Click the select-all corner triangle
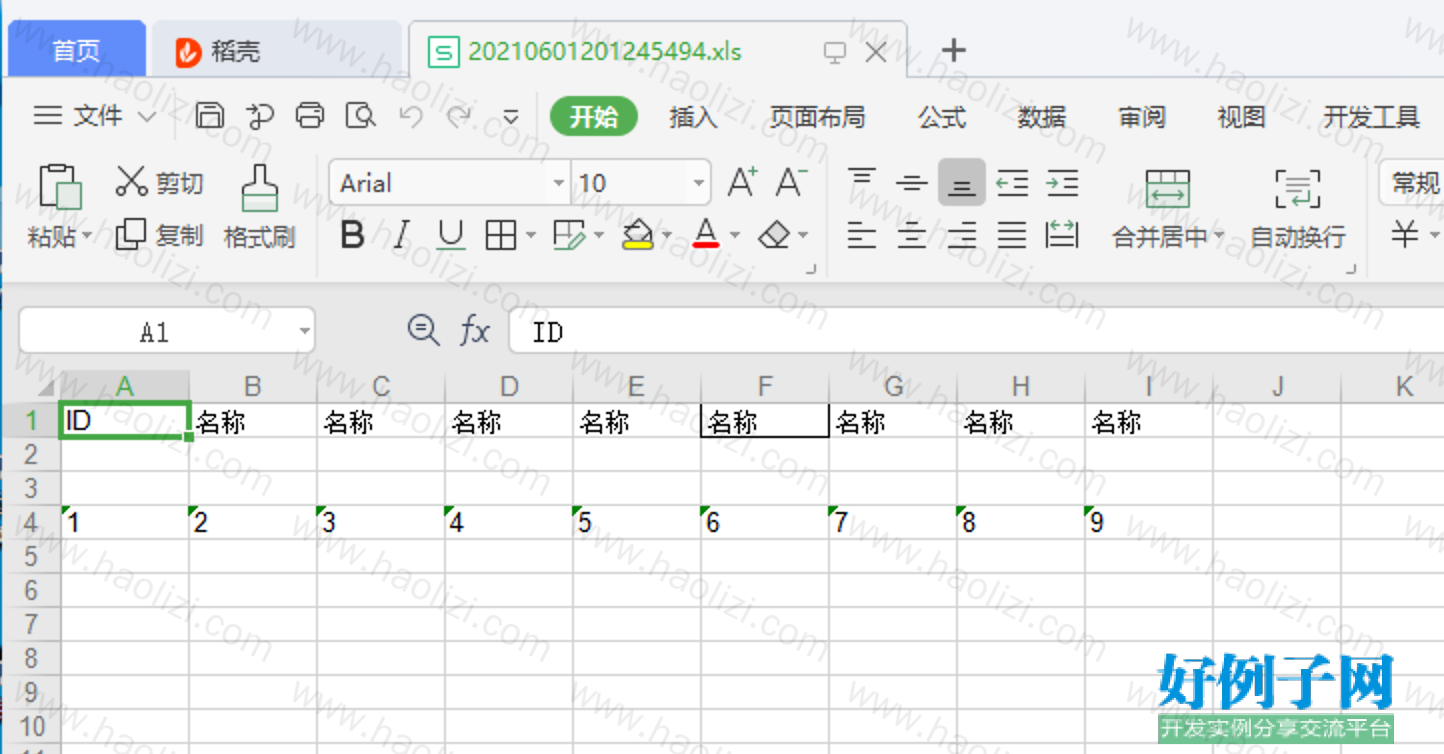The width and height of the screenshot is (1444, 754). (x=45, y=387)
